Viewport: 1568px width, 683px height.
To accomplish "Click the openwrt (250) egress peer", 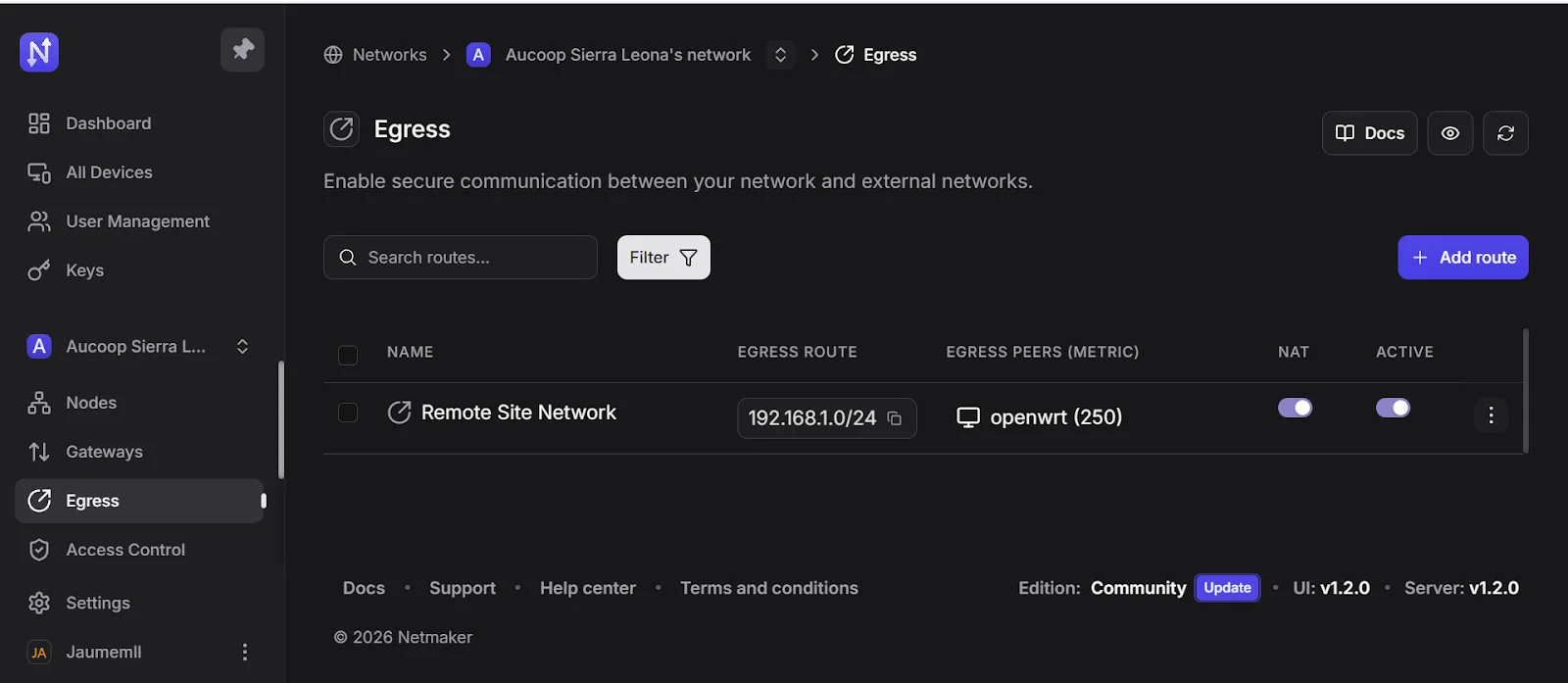I will [x=1055, y=417].
